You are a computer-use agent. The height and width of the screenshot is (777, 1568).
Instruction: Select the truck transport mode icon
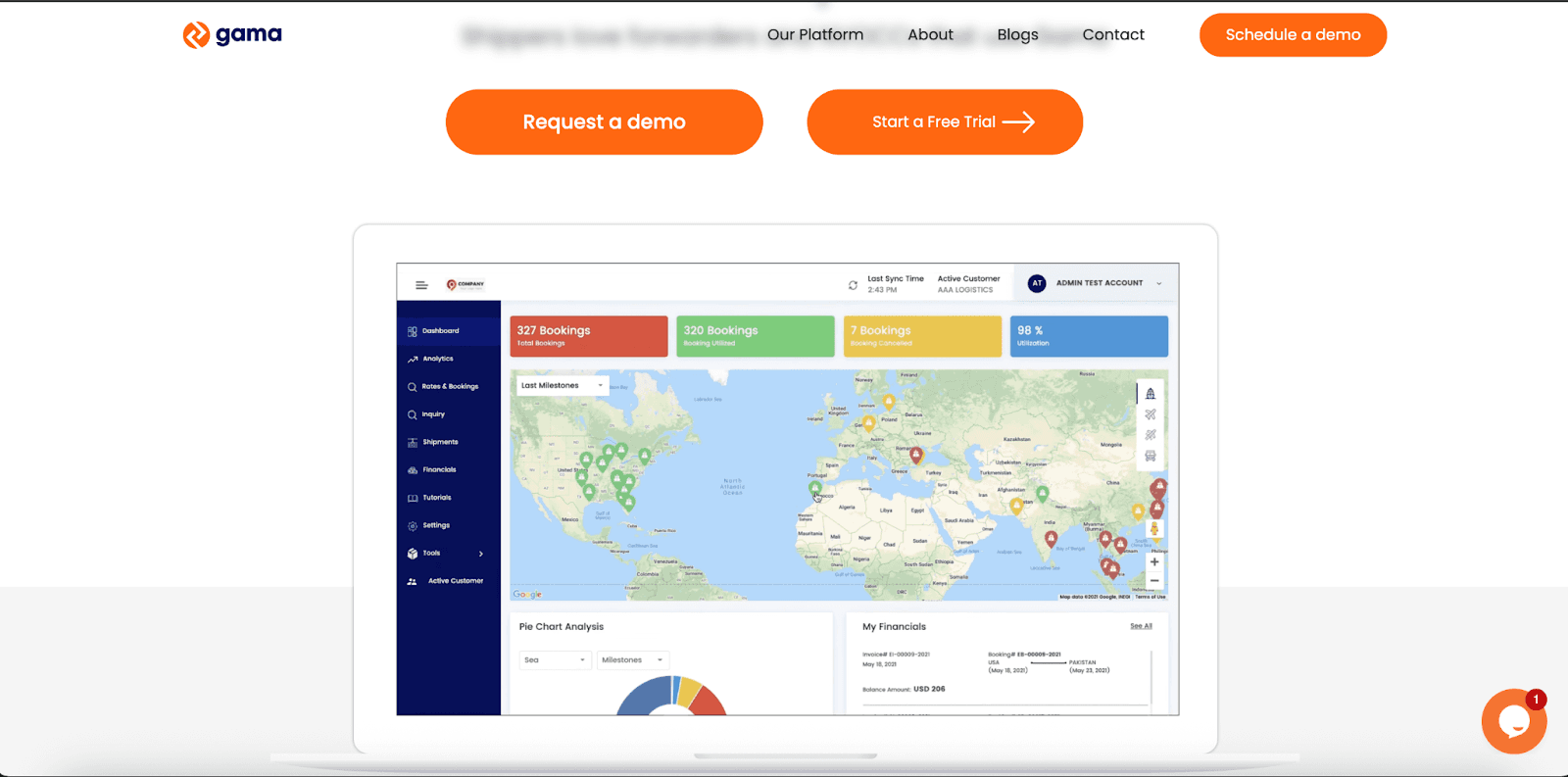click(1151, 456)
